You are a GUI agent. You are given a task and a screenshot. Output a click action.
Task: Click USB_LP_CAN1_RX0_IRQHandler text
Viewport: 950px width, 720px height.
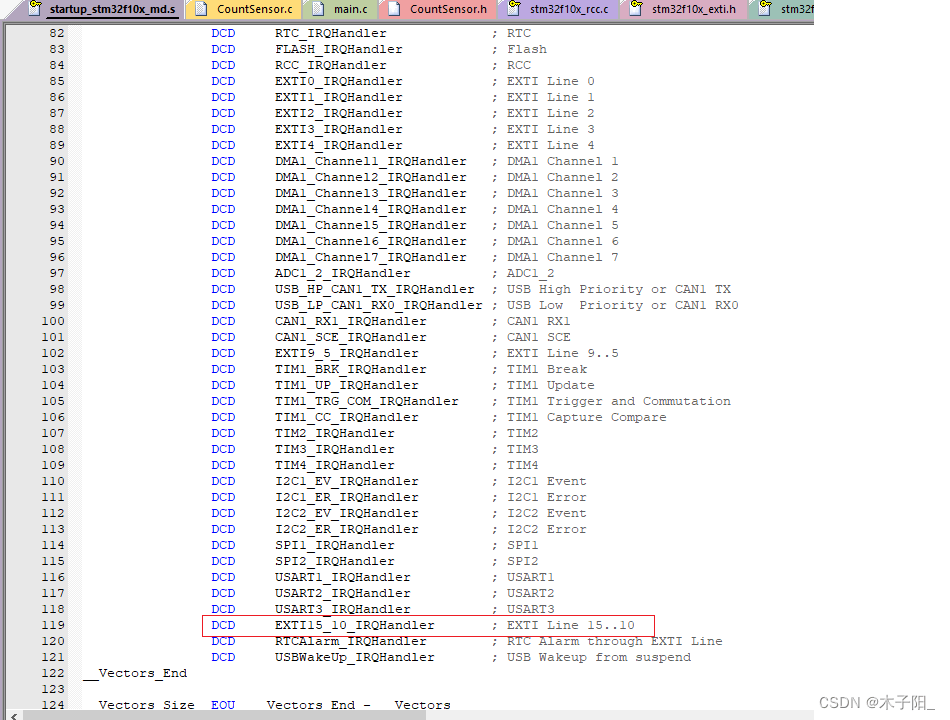379,305
